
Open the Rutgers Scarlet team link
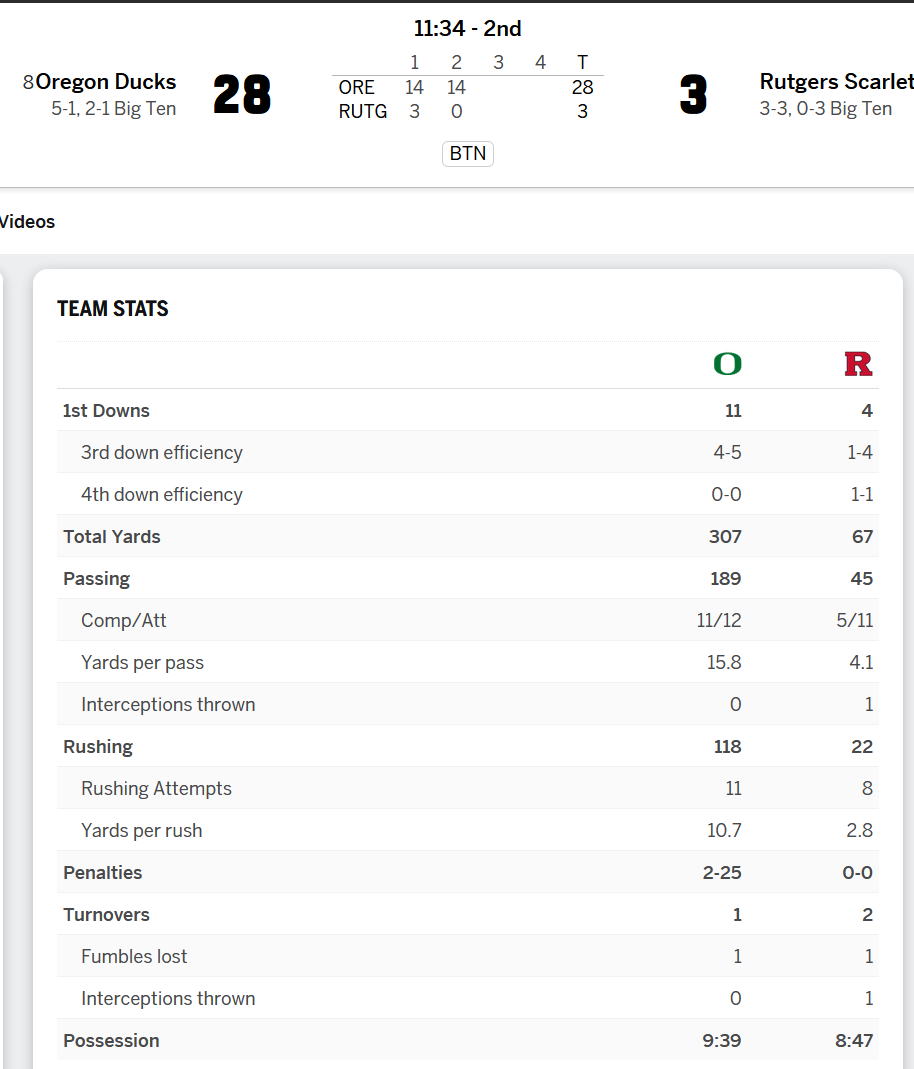click(x=836, y=82)
